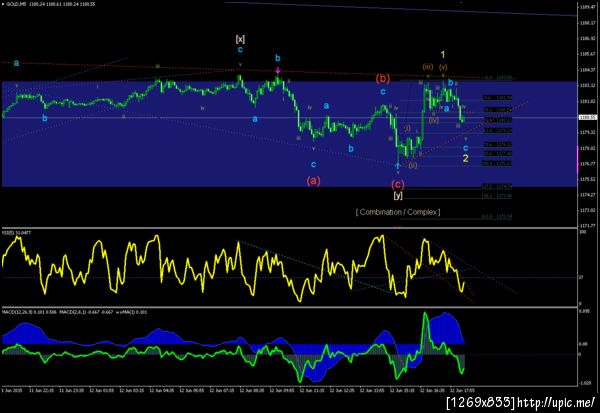Select the red (a) wave label
This screenshot has width=600, height=413.
(313, 180)
